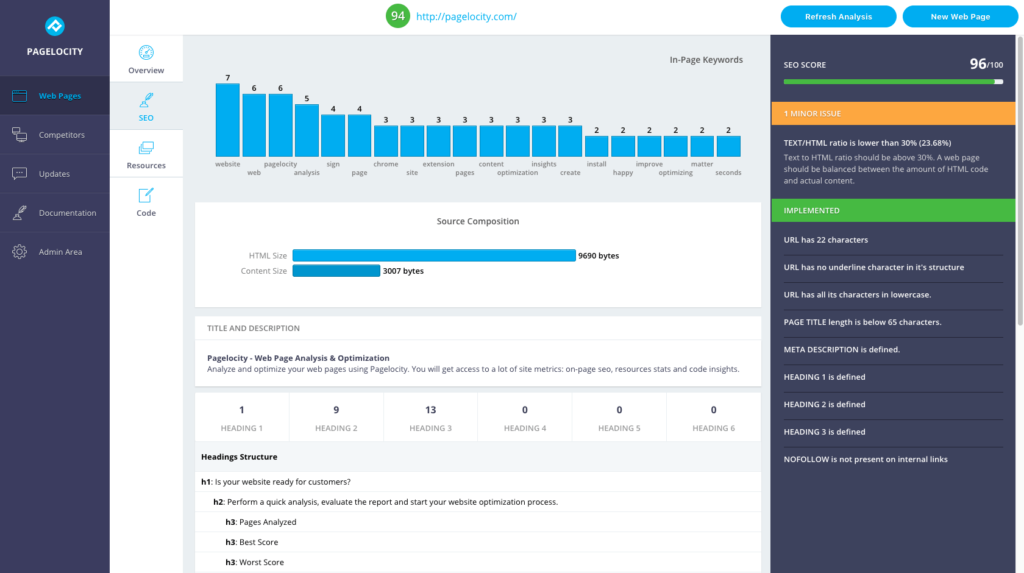Image resolution: width=1024 pixels, height=573 pixels.
Task: Open Updates chat bubble icon
Action: click(20, 174)
